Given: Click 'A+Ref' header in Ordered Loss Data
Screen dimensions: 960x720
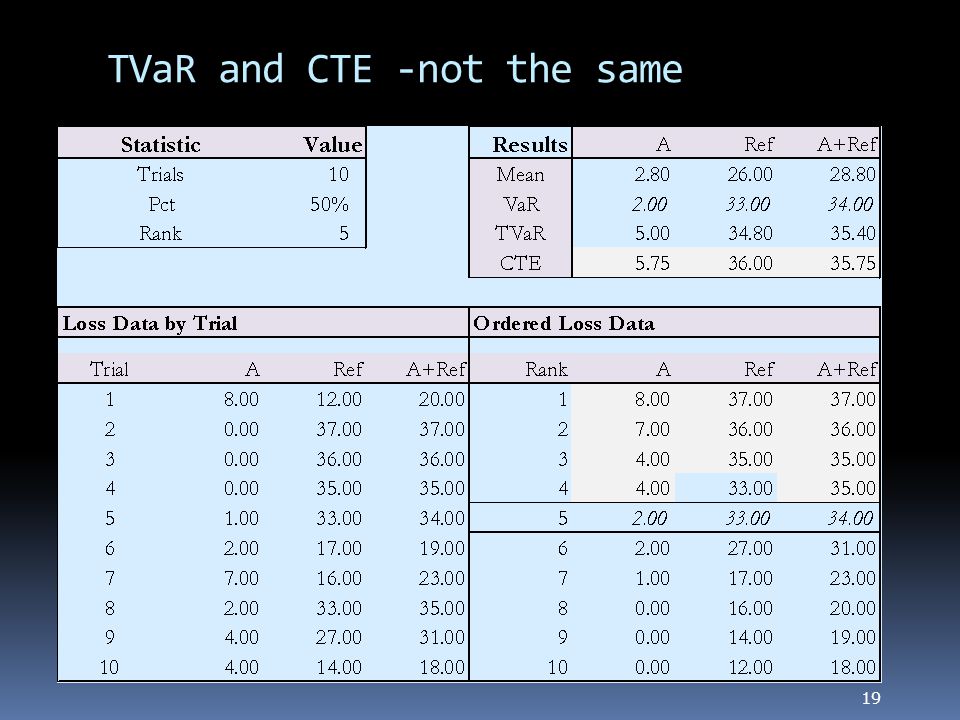Looking at the screenshot, I should (847, 369).
